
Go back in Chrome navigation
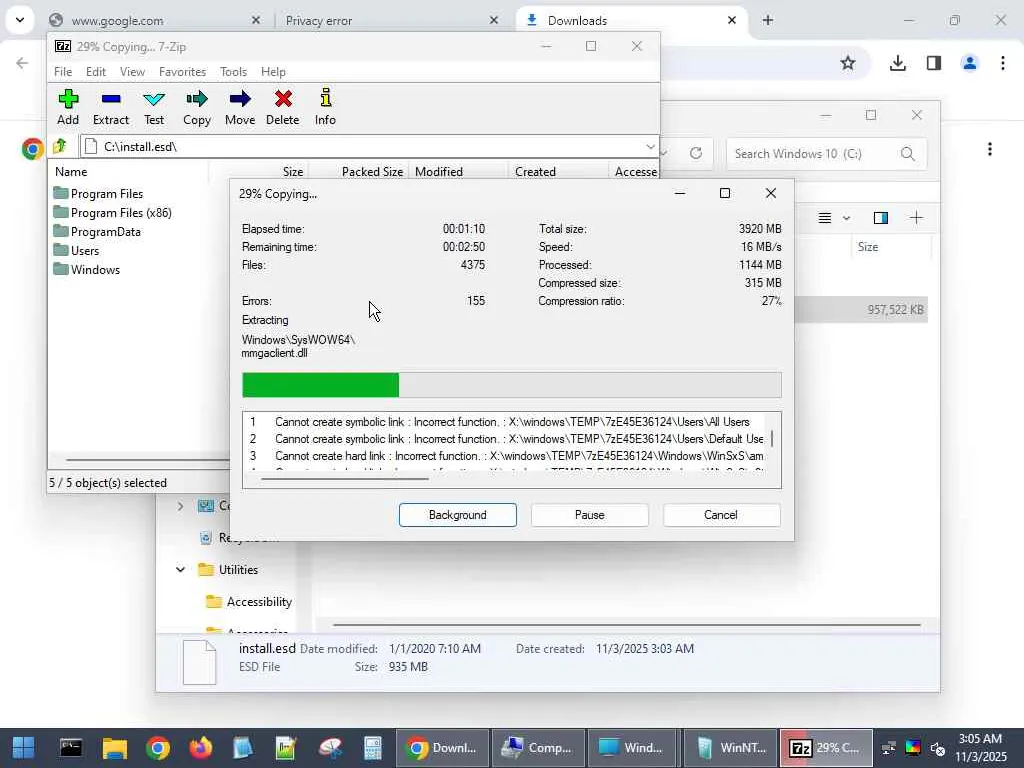(22, 63)
